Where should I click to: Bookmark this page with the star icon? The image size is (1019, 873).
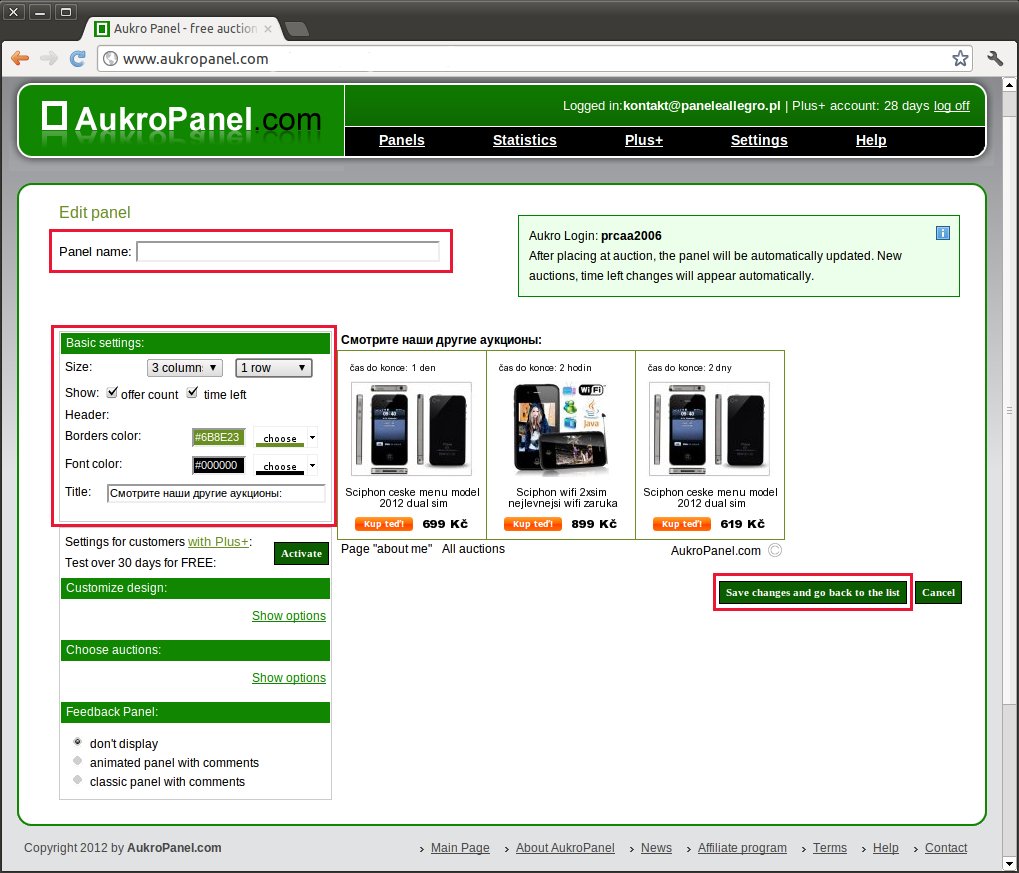[960, 59]
